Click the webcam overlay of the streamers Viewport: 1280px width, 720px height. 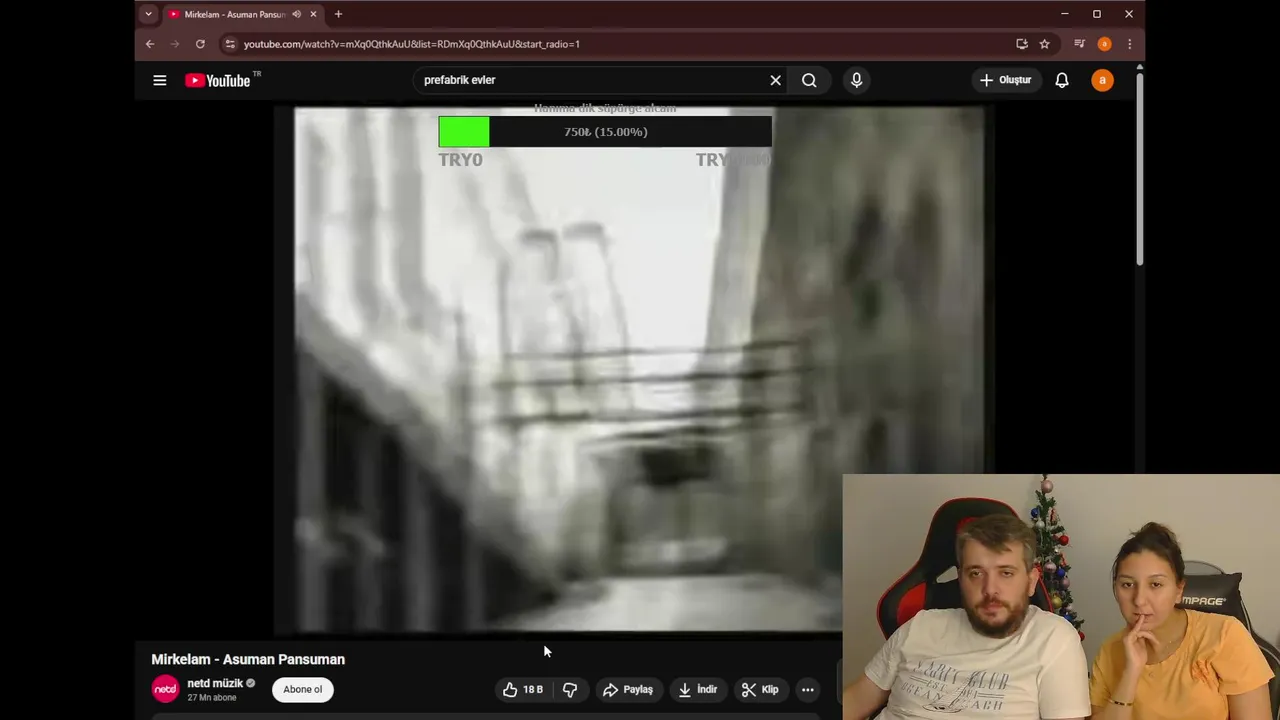(1061, 597)
